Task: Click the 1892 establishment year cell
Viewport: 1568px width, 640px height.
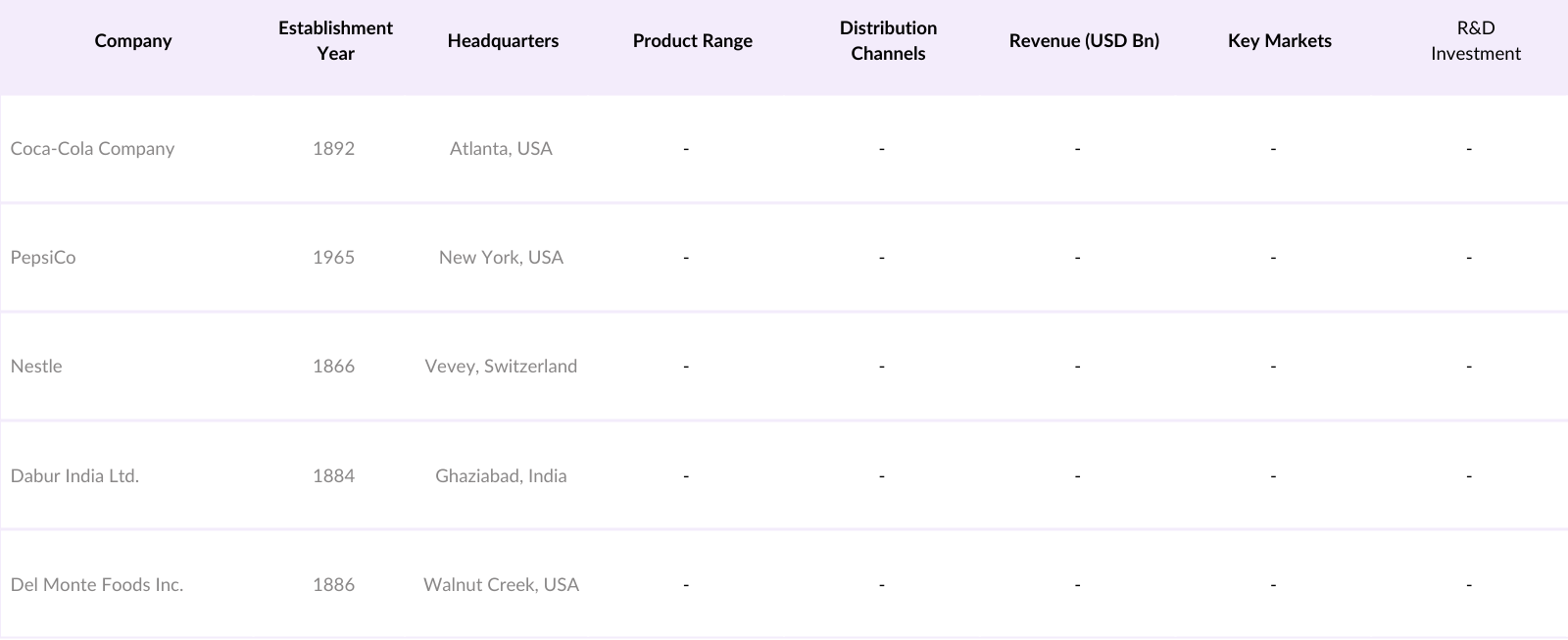Action: coord(333,149)
